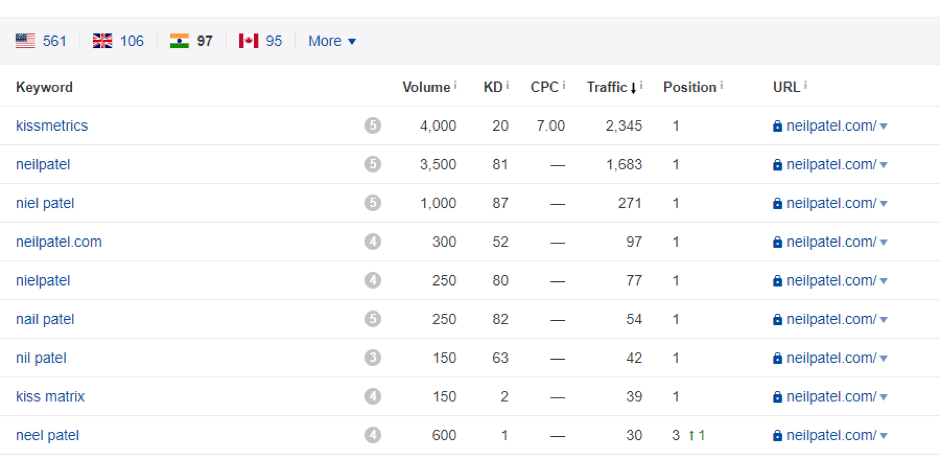The width and height of the screenshot is (940, 458).
Task: Open the kissmetrics keyword link
Action: pos(52,126)
